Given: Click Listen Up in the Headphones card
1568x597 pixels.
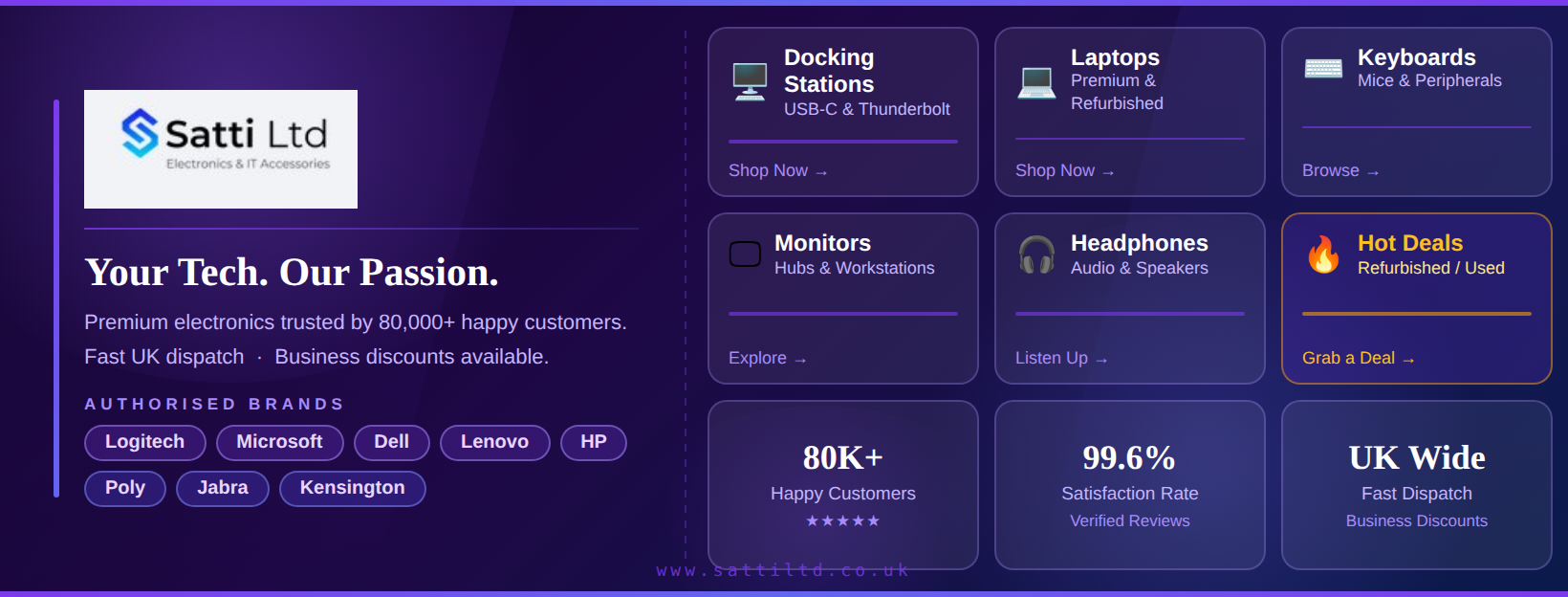Looking at the screenshot, I should click(1061, 358).
